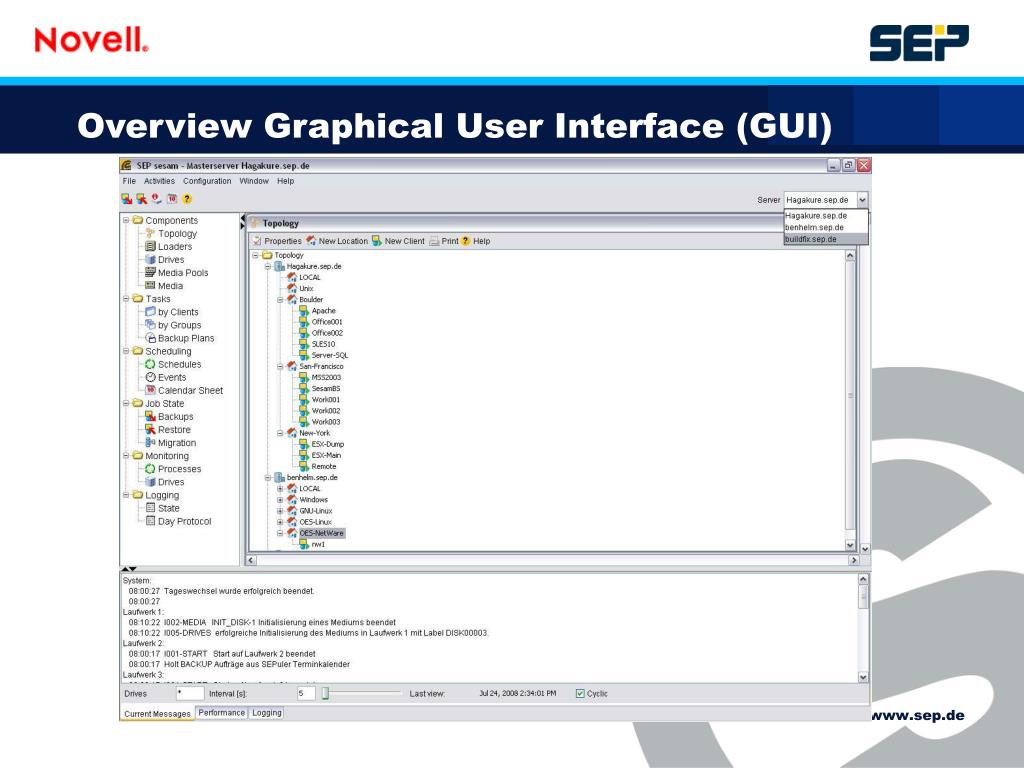Select Media Pools in the sidebar
Screen dimensions: 1024x768
coord(183,273)
